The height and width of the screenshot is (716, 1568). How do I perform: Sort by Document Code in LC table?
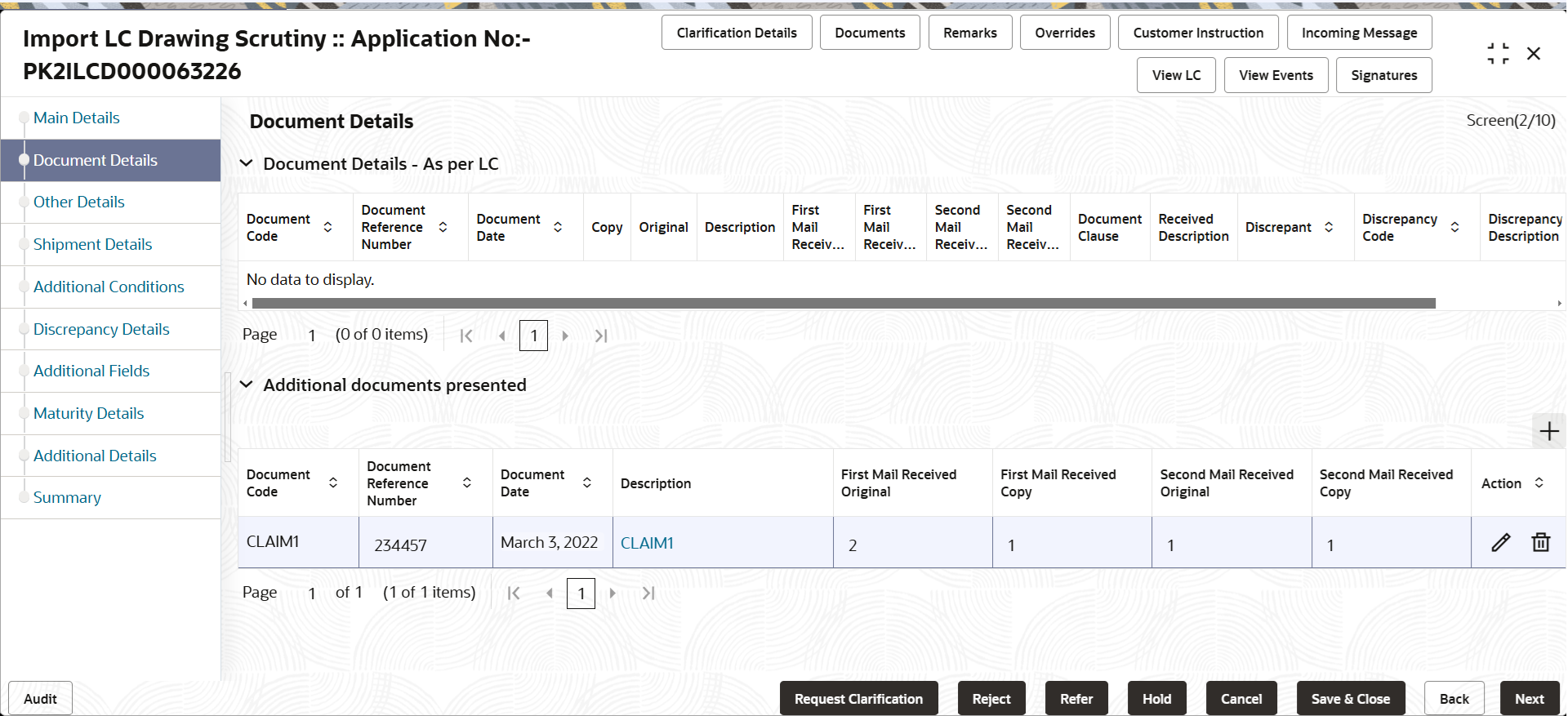point(327,227)
